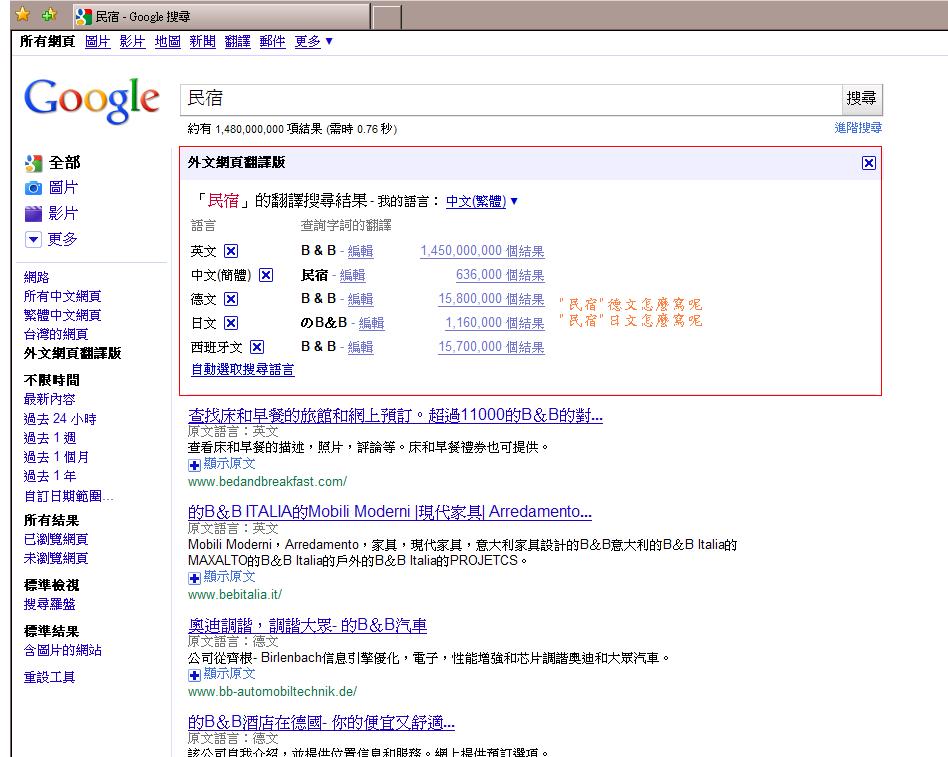This screenshot has height=757, width=948.
Task: Filter by 台灣的網頁
Action: pos(56,334)
